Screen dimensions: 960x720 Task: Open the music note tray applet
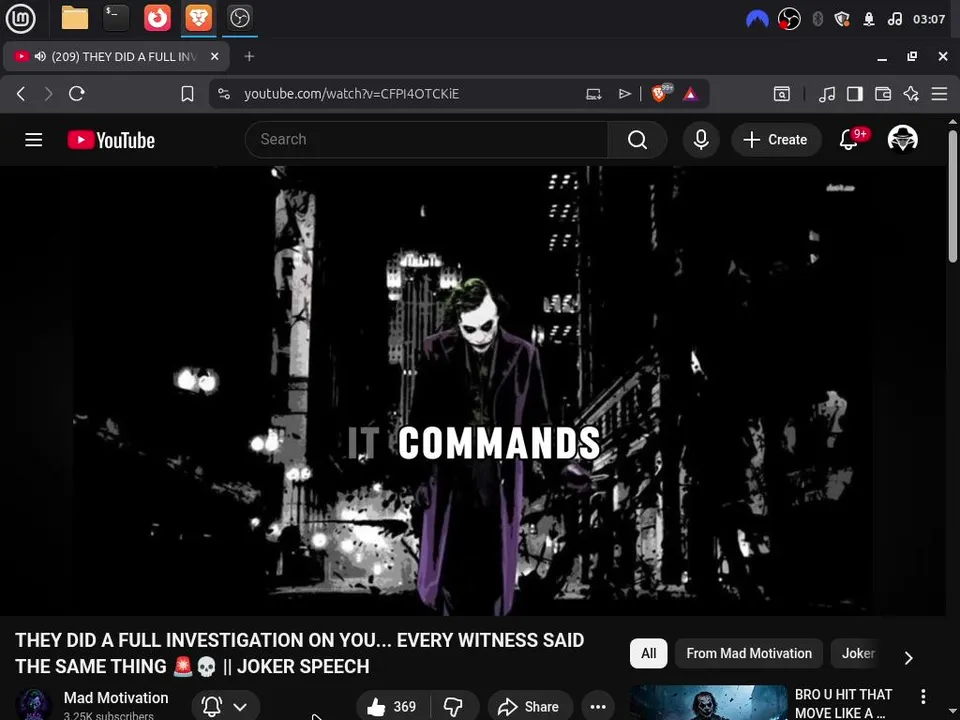click(x=895, y=20)
